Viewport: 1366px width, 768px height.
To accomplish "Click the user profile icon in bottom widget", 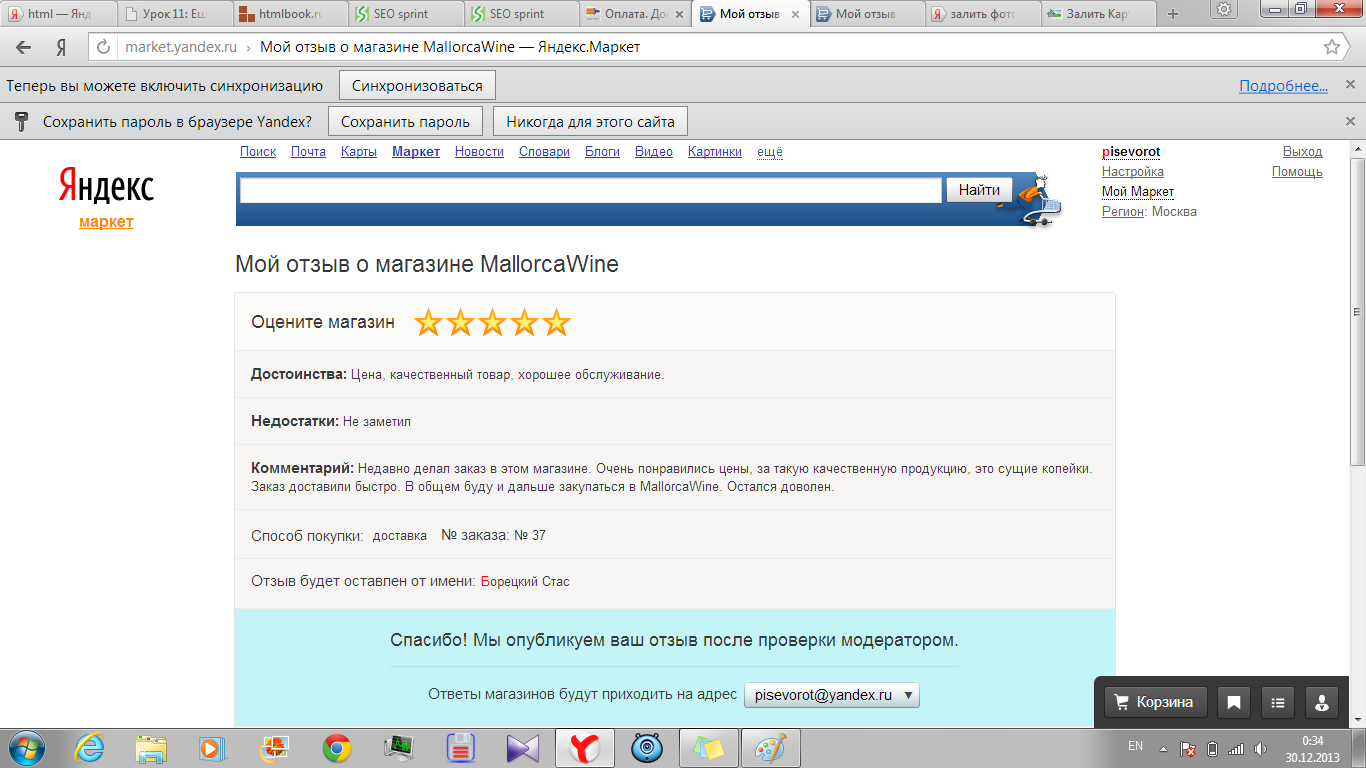I will point(1322,702).
